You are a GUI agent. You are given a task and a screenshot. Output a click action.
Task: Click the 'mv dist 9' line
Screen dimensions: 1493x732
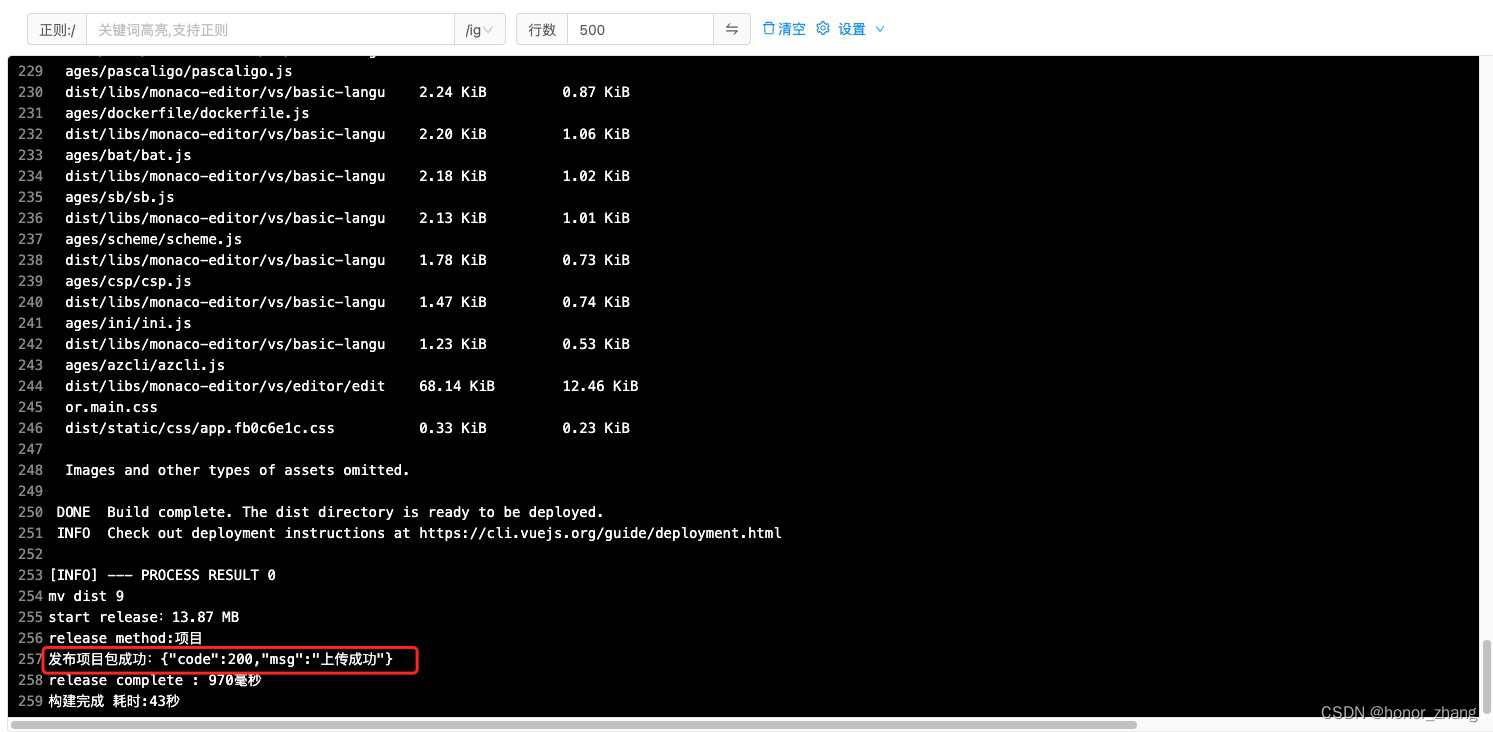[x=86, y=596]
